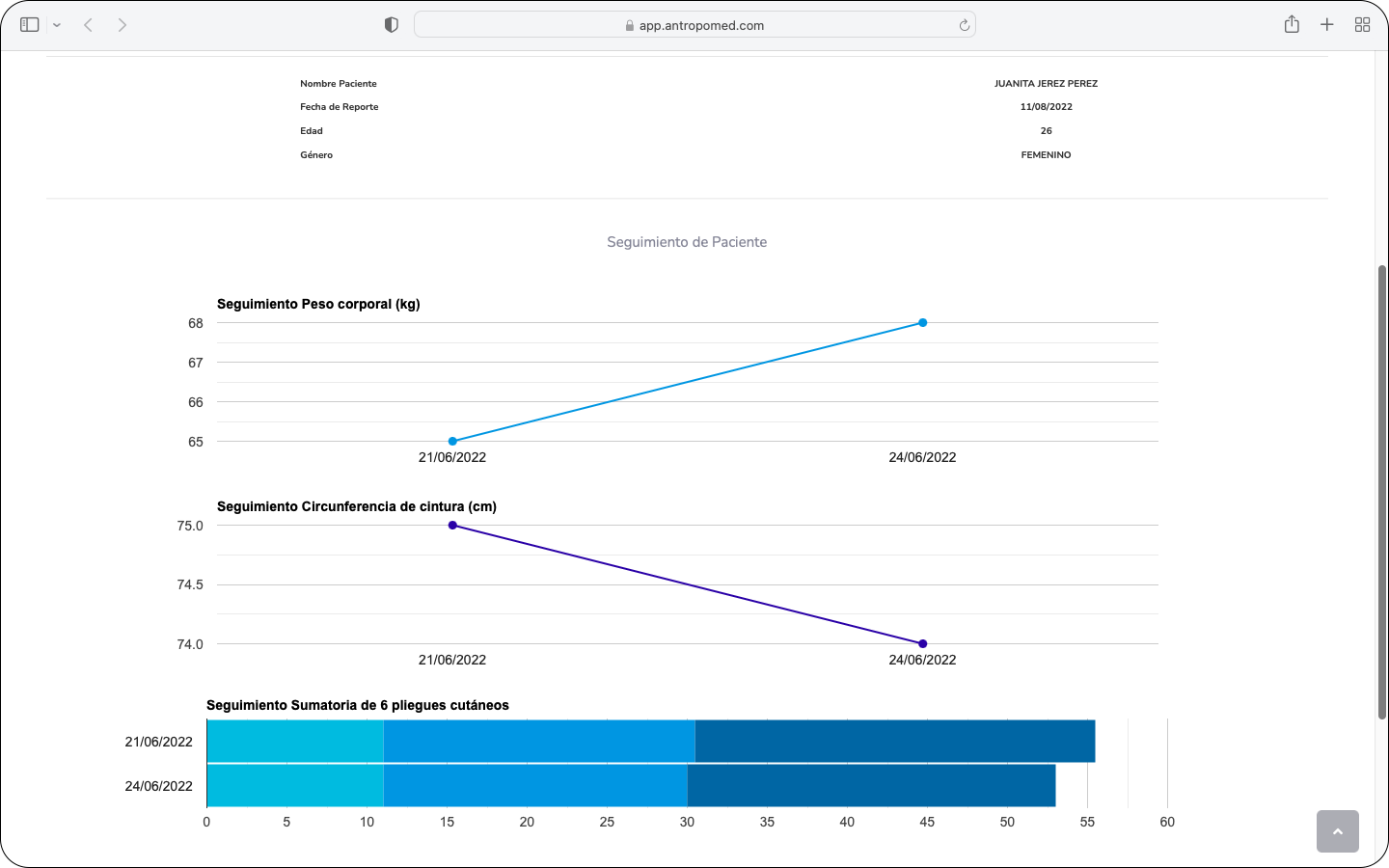Click the Fecha de Reporte label

340,107
